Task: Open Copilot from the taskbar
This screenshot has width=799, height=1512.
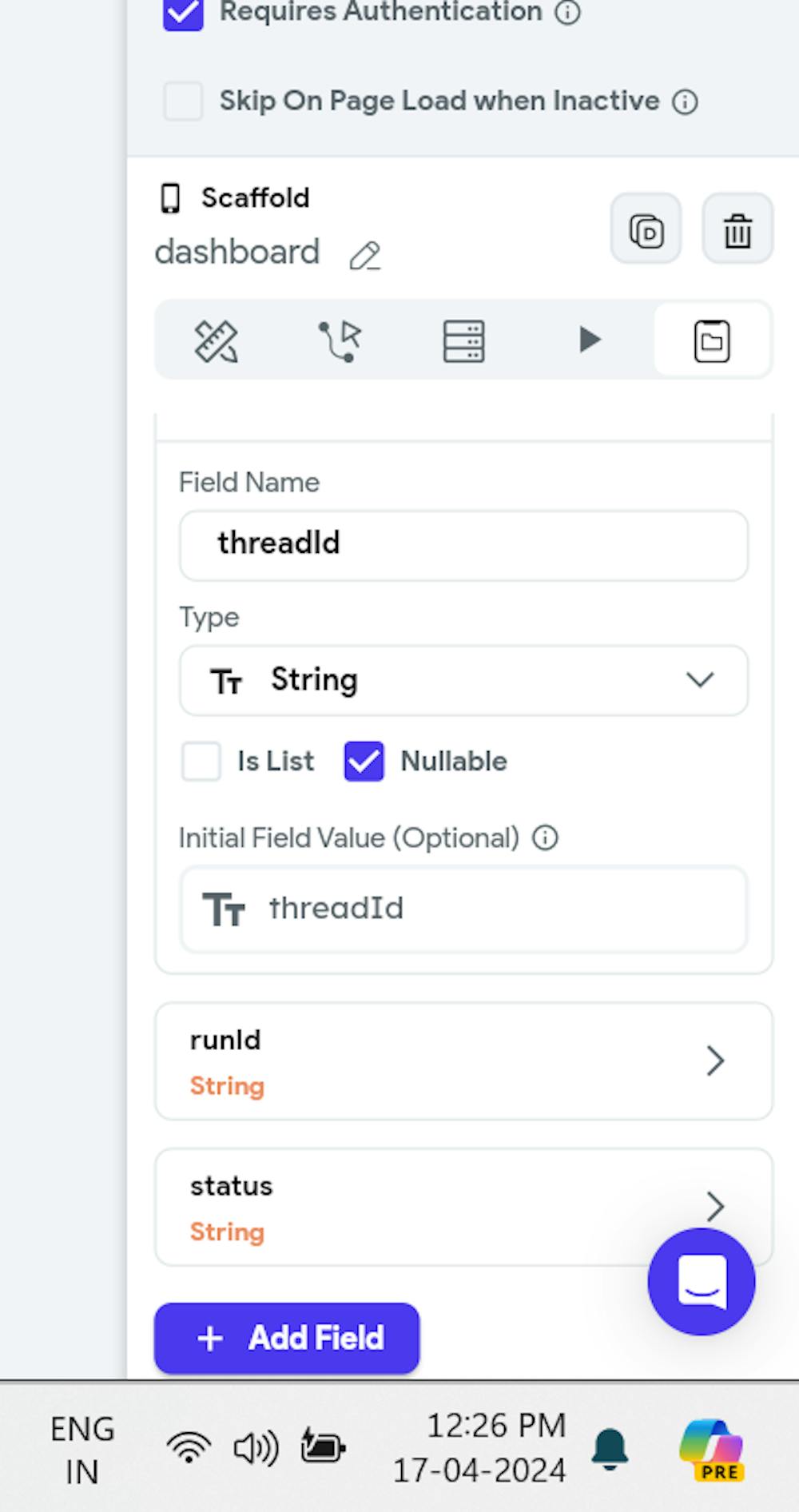Action: [x=711, y=1450]
